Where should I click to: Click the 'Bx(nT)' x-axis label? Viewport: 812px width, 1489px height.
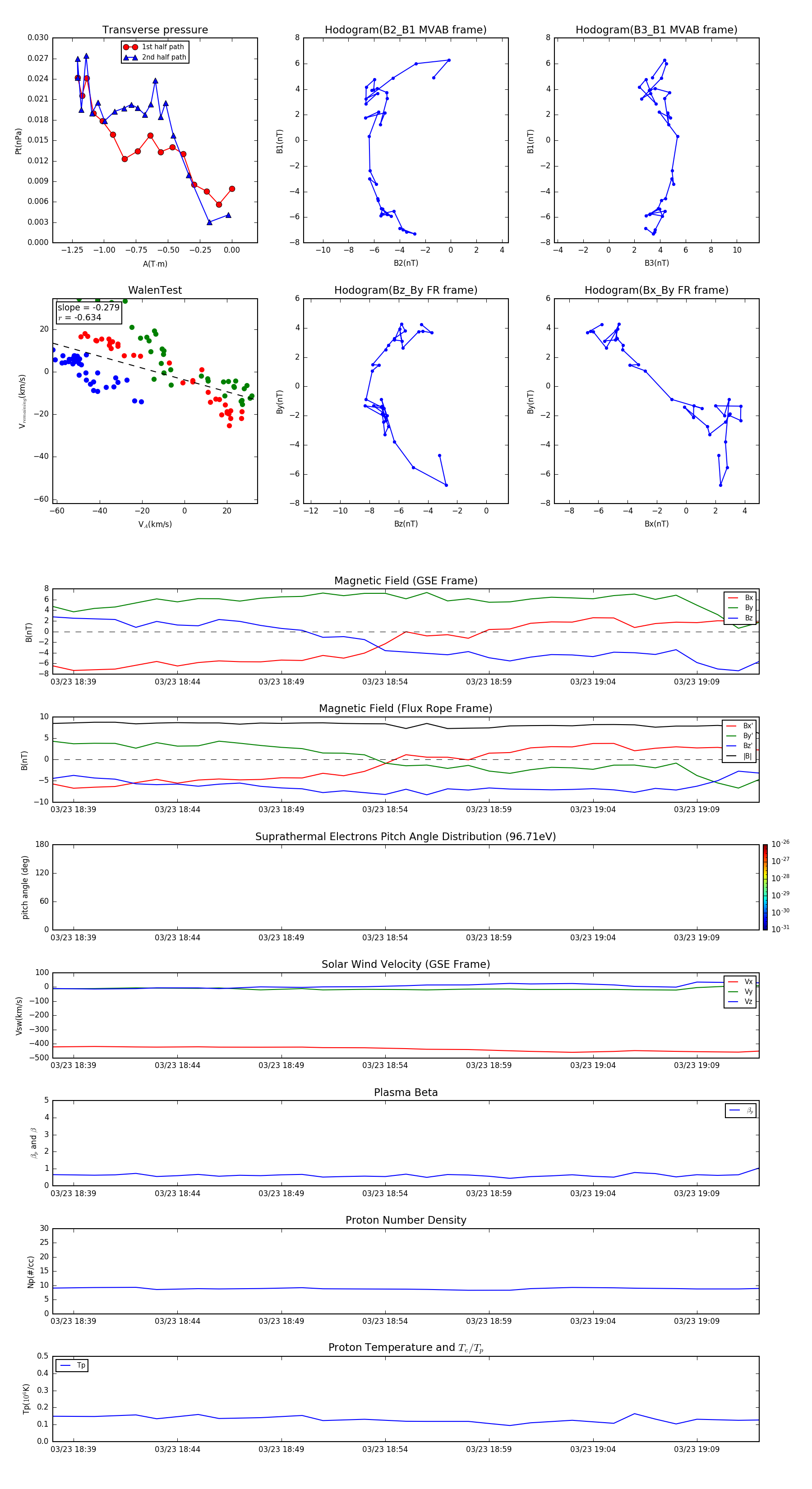[x=656, y=524]
